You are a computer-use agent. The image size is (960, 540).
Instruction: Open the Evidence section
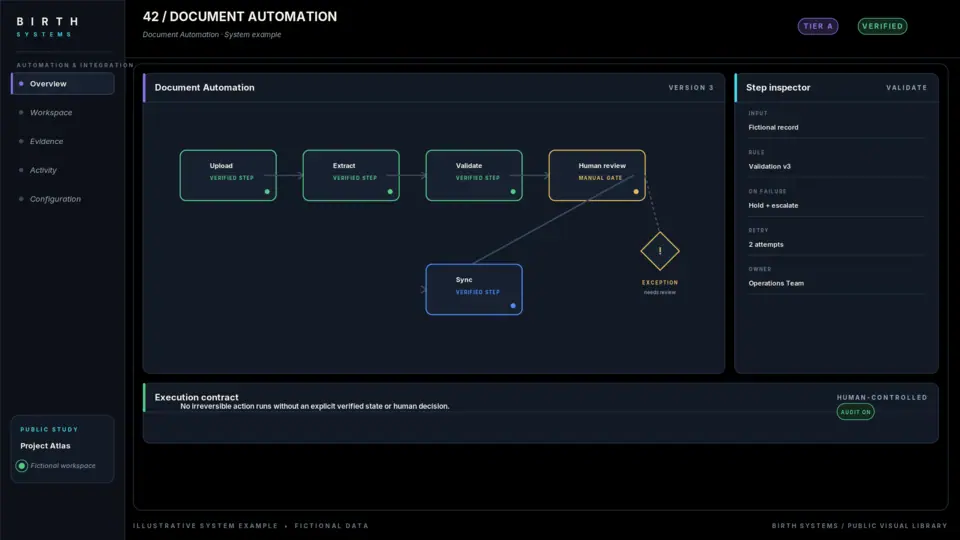pyautogui.click(x=47, y=141)
